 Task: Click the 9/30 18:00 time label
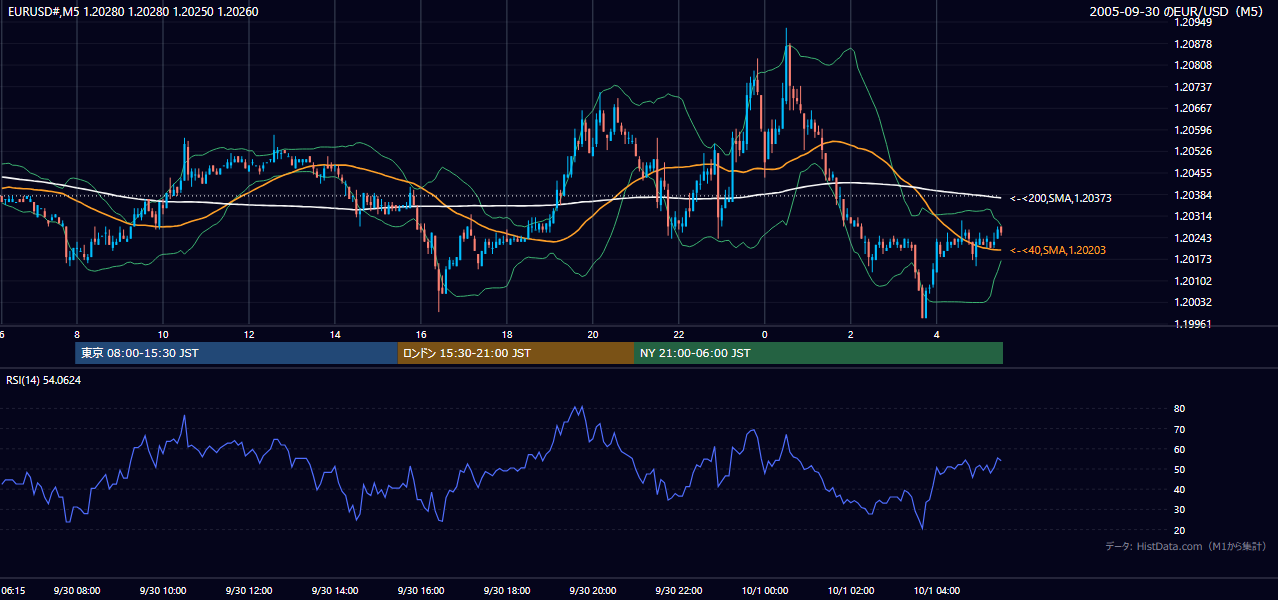pos(507,591)
